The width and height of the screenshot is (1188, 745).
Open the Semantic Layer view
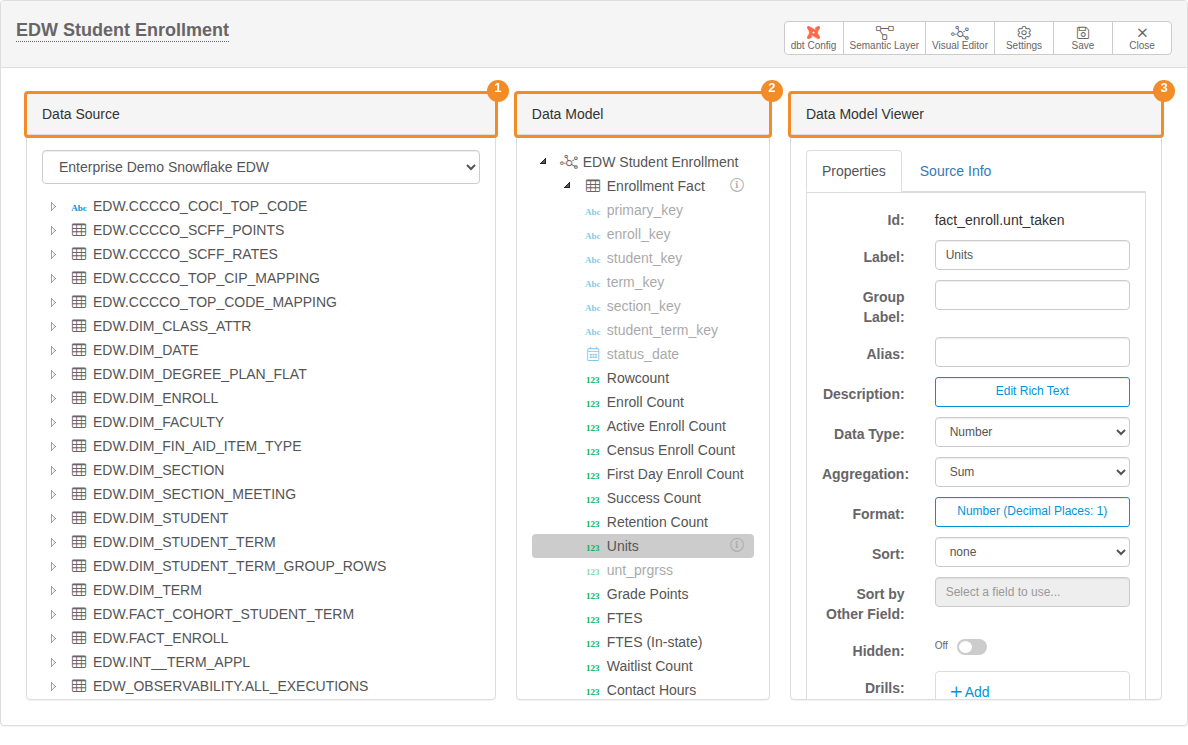point(883,38)
